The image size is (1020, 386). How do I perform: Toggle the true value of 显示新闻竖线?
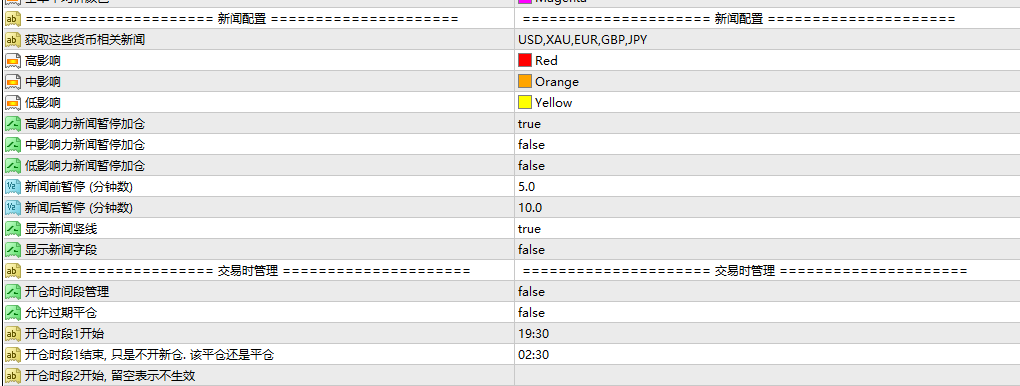[x=530, y=228]
